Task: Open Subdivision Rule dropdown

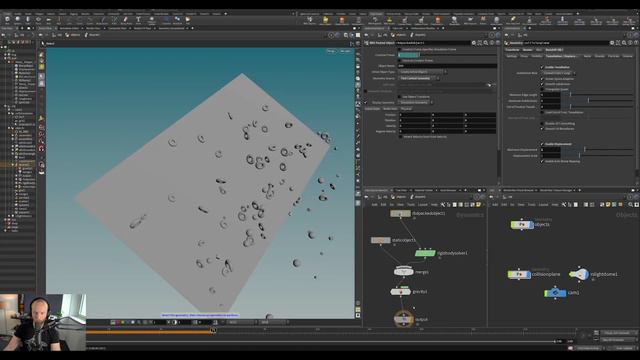Action: click(x=558, y=73)
